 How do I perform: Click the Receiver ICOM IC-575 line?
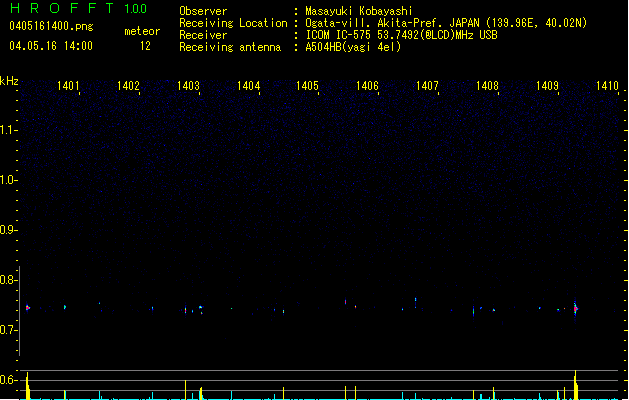pyautogui.click(x=401, y=35)
